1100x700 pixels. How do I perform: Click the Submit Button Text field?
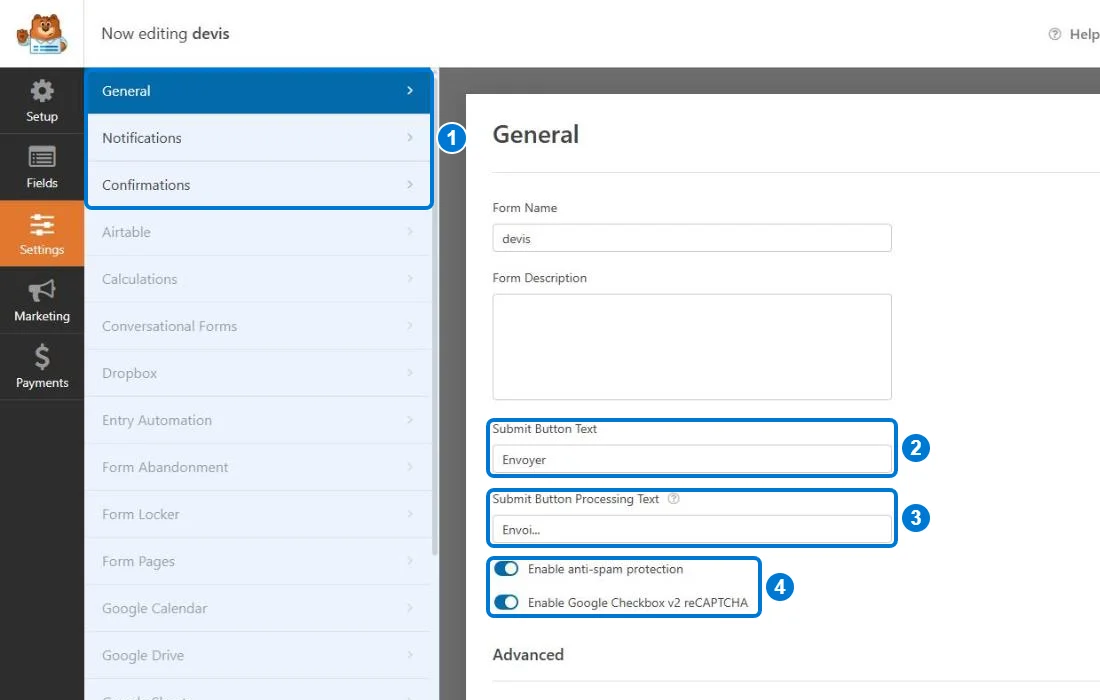point(692,459)
